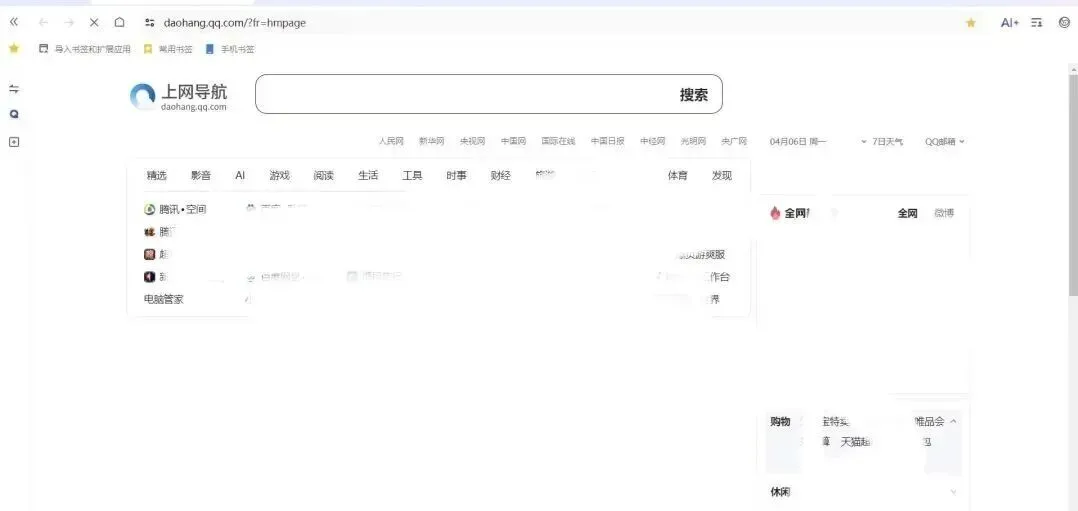Viewport: 1078px width, 511px height.
Task: Select the 工具 category tab
Action: point(412,175)
